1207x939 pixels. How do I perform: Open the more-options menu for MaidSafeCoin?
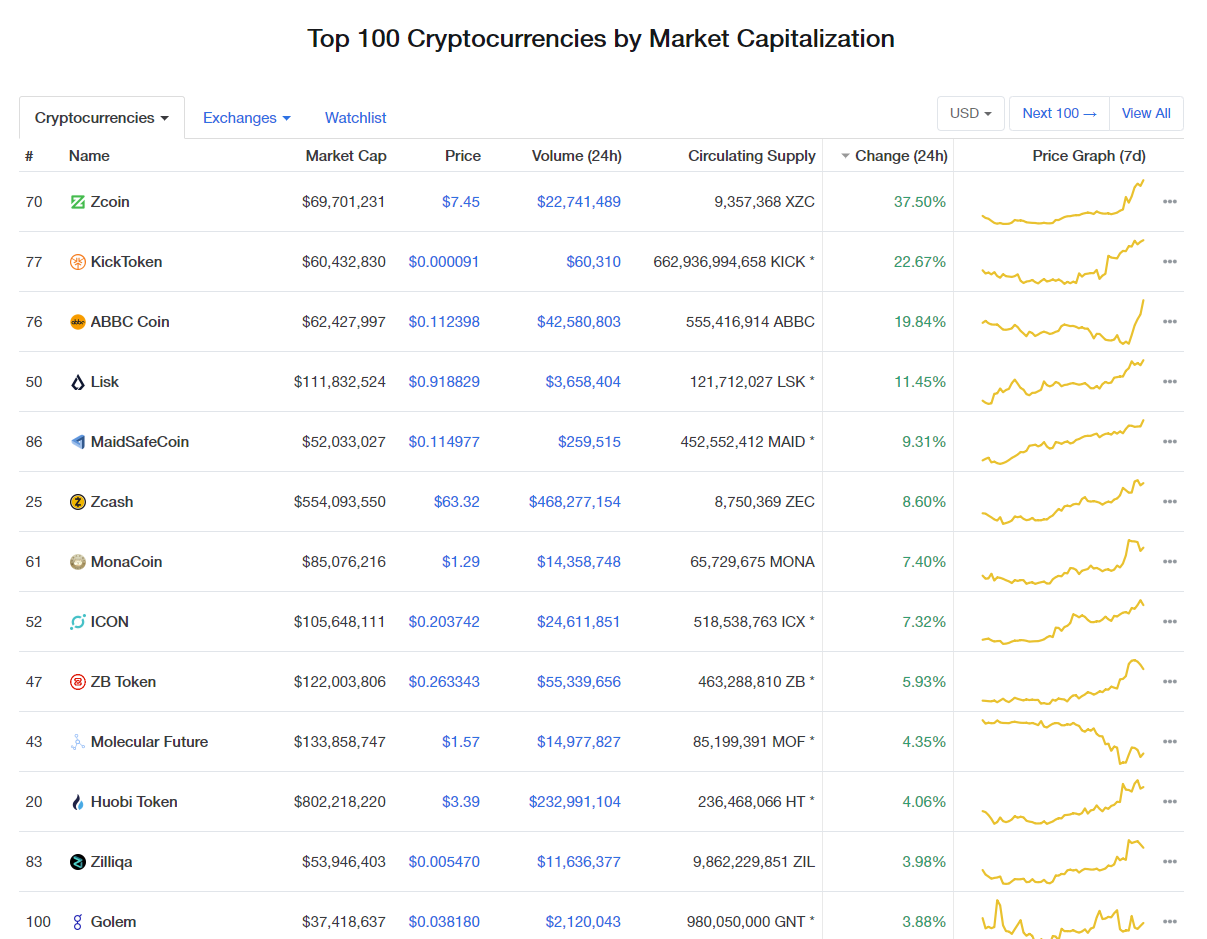click(1170, 442)
